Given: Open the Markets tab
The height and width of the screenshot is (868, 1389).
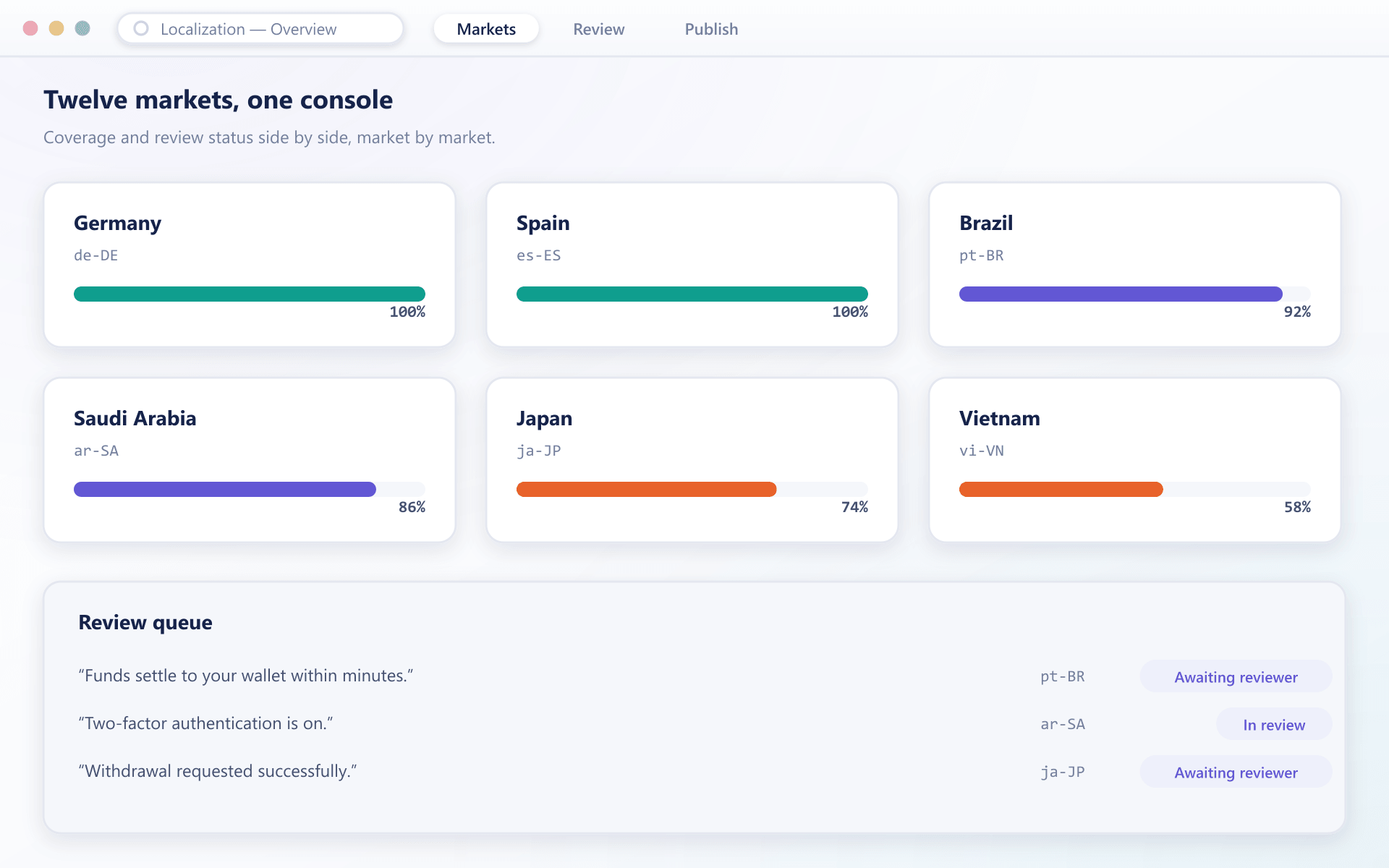Looking at the screenshot, I should [x=486, y=29].
